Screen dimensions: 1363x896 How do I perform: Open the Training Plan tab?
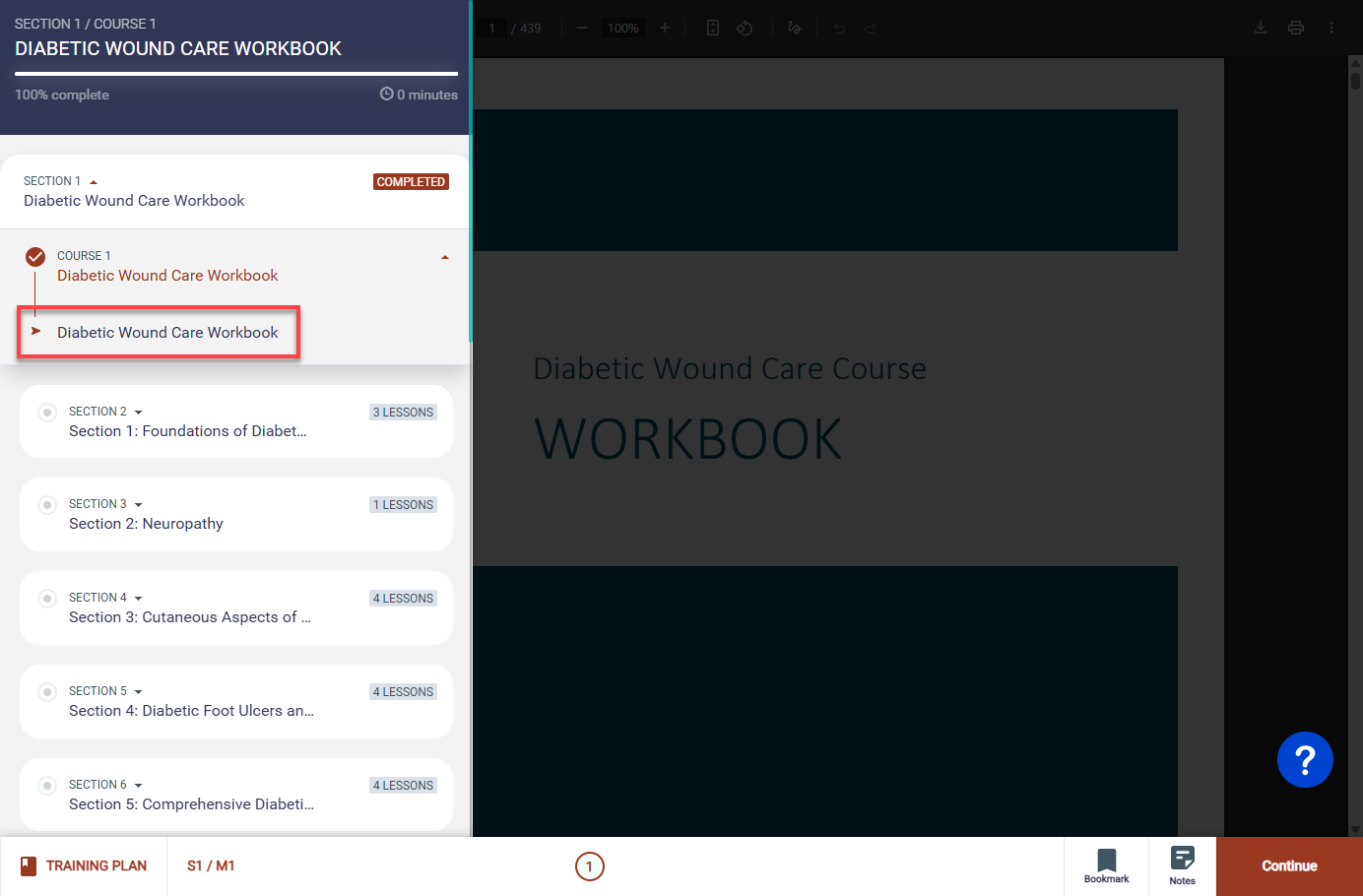tap(84, 866)
